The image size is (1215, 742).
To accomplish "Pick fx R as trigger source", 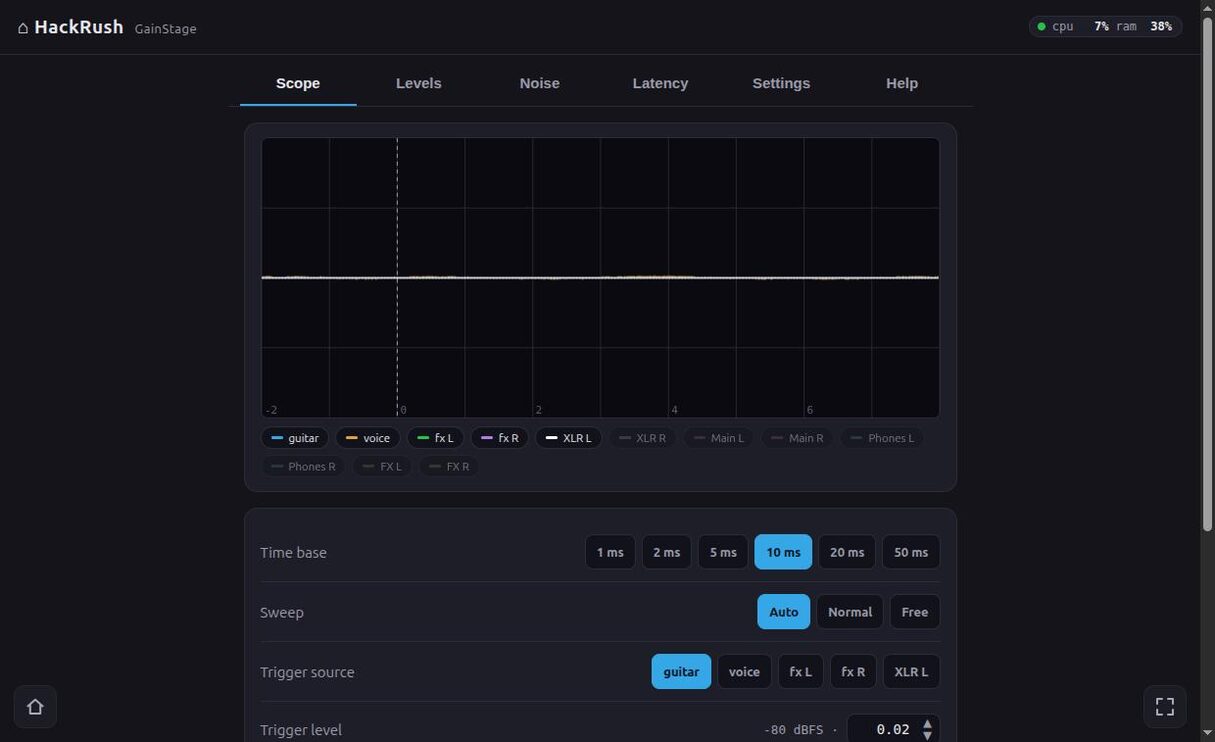I will pyautogui.click(x=853, y=672).
